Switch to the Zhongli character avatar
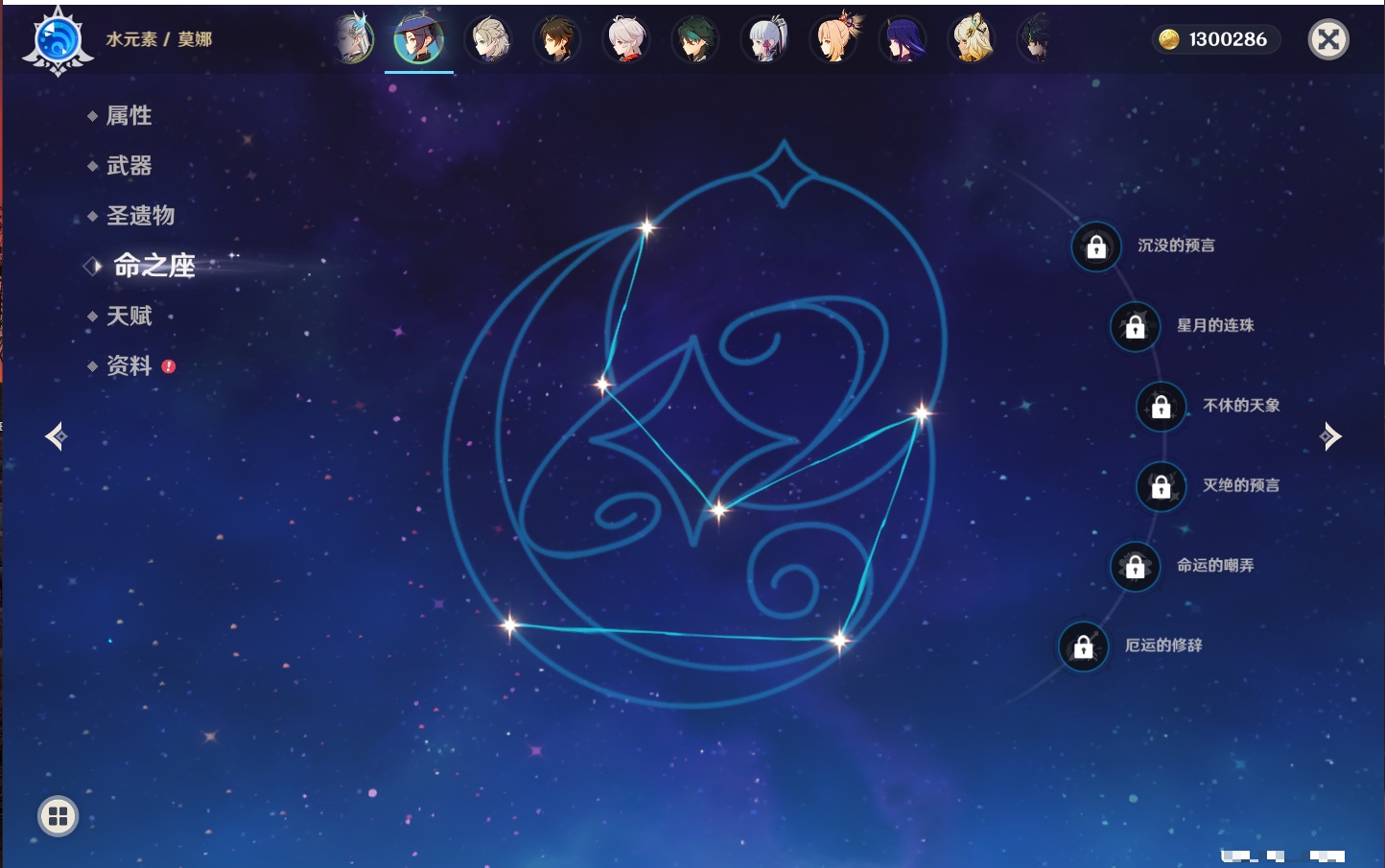 click(557, 39)
